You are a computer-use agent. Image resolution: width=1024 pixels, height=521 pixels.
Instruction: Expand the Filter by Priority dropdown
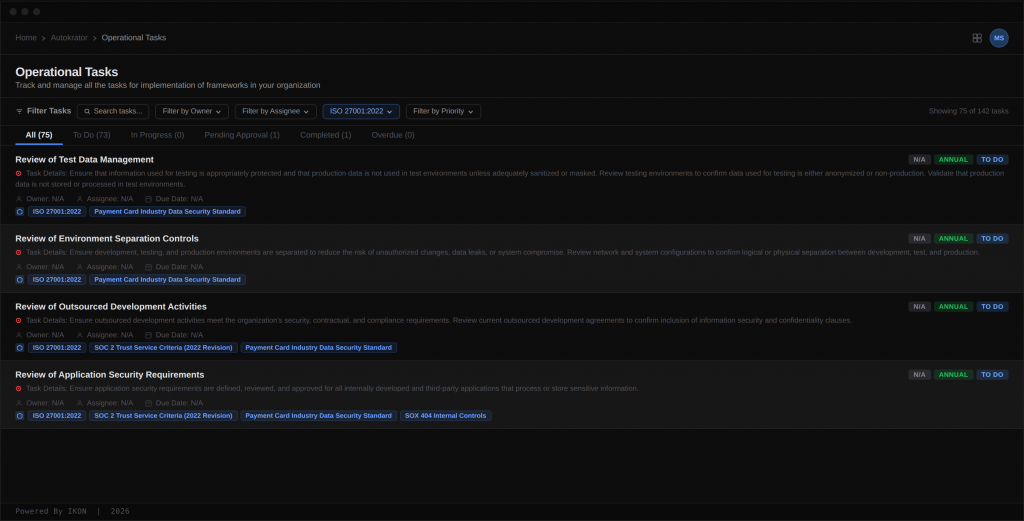(x=443, y=112)
